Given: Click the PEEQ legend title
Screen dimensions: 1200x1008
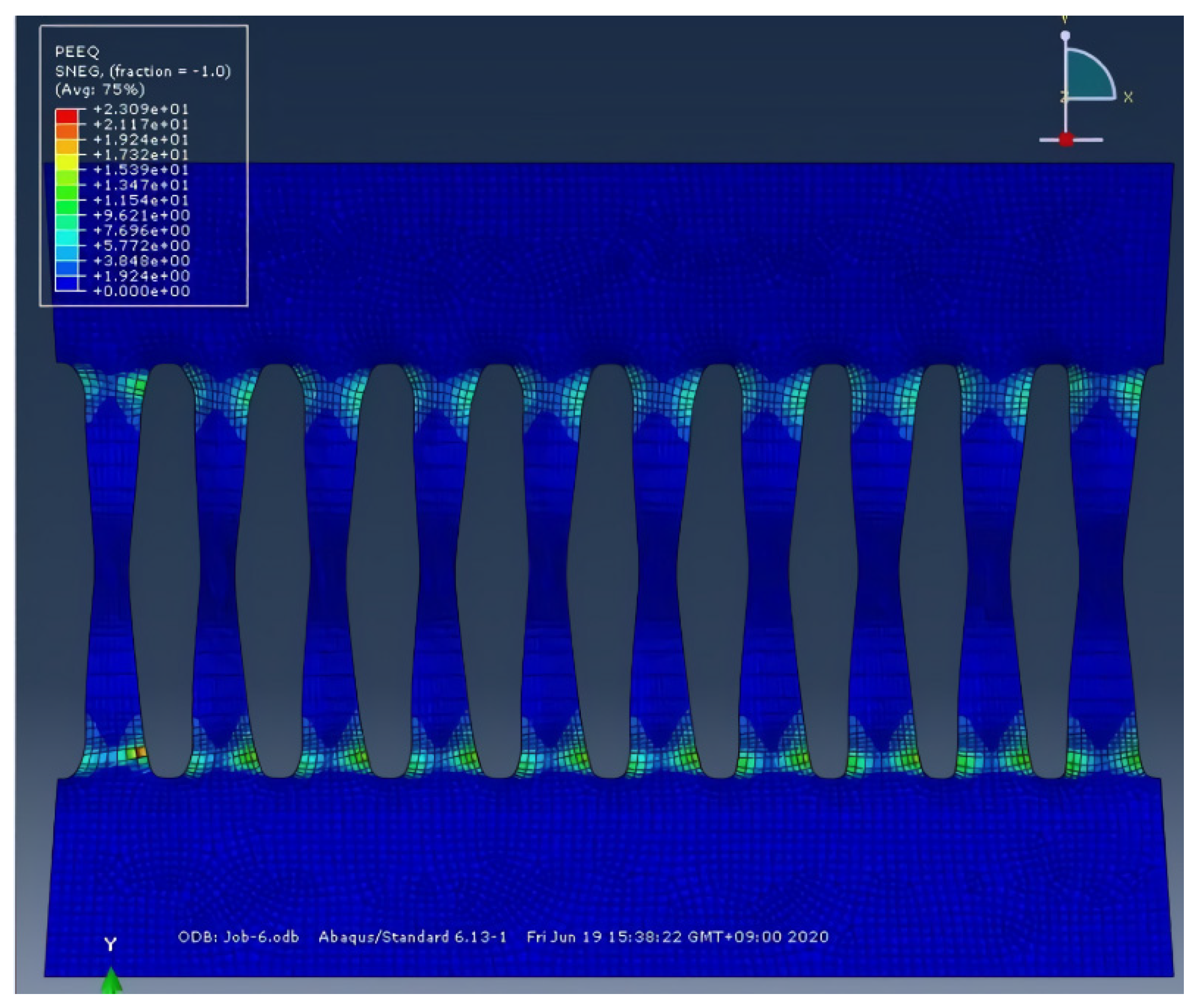Looking at the screenshot, I should click(77, 52).
